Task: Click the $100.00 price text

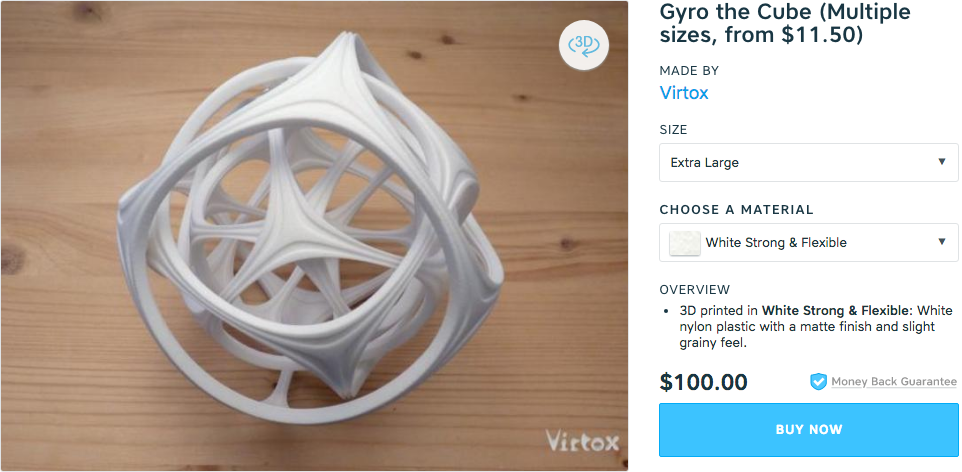Action: 704,382
